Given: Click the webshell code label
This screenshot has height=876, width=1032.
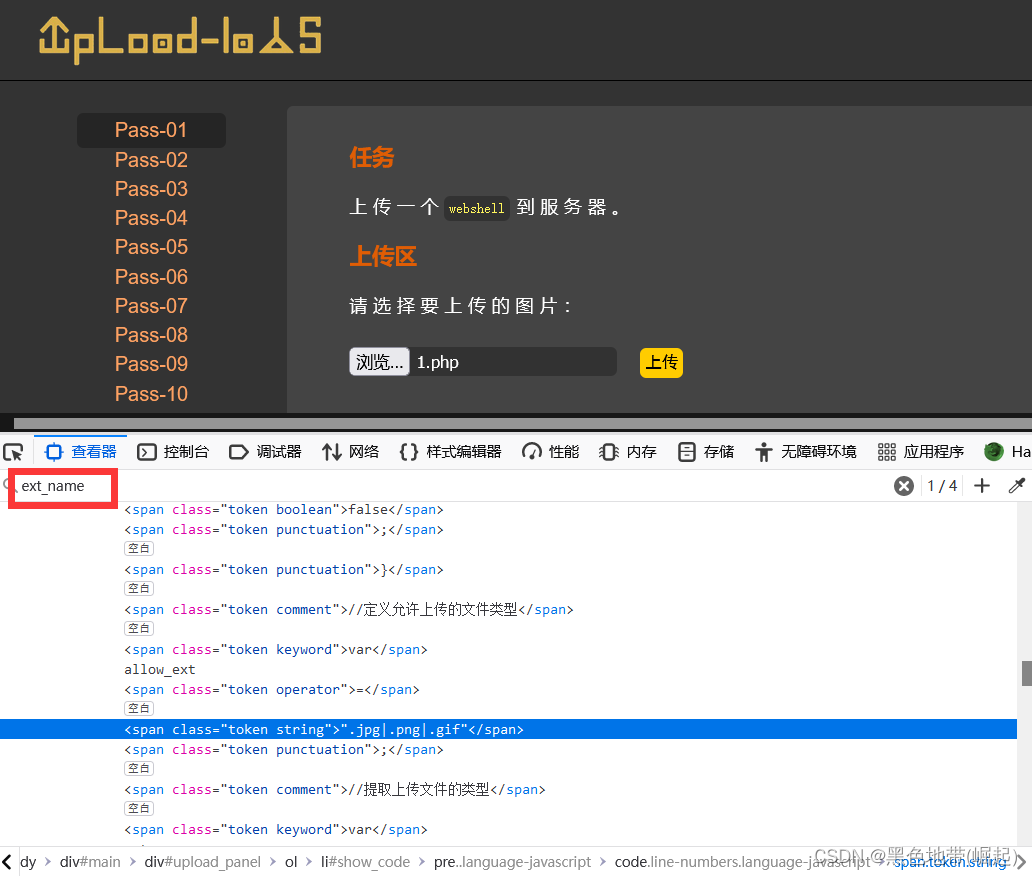Looking at the screenshot, I should click(x=477, y=209).
